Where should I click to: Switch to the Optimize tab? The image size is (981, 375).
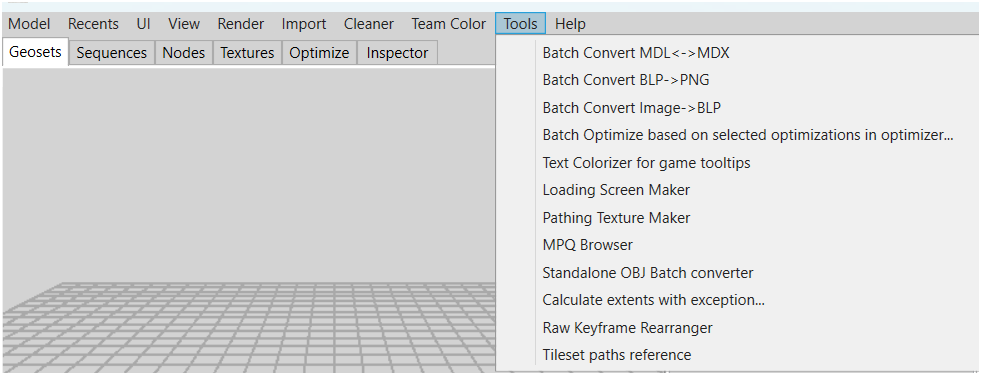(x=319, y=53)
